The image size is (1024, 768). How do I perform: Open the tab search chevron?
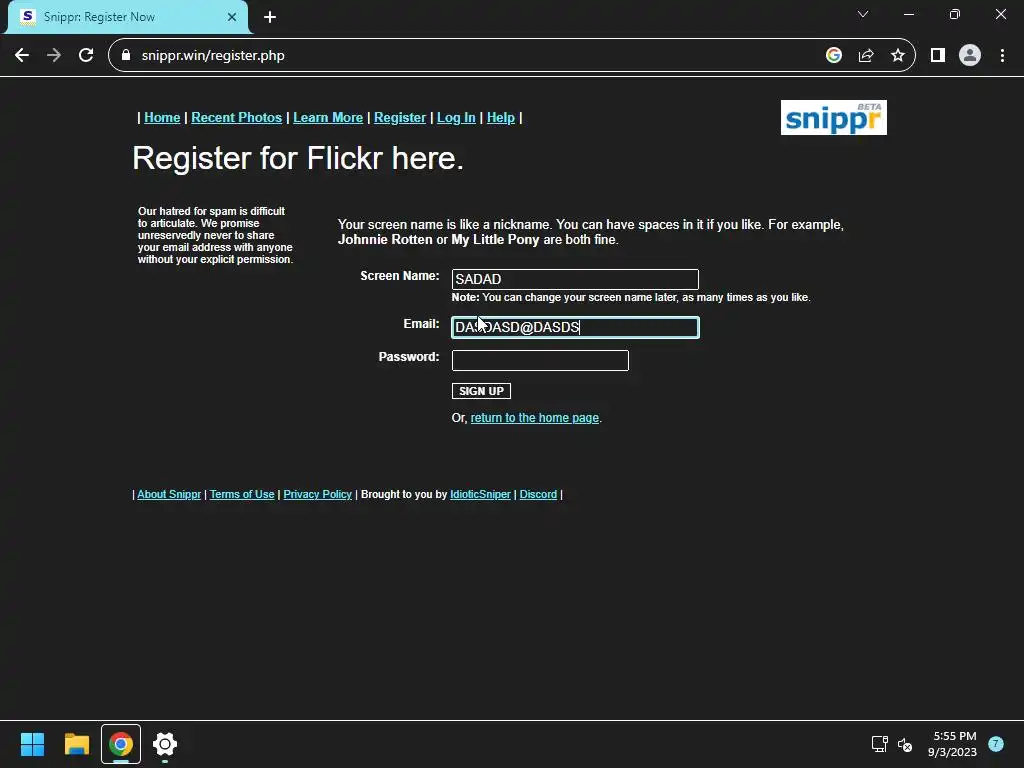click(x=863, y=14)
